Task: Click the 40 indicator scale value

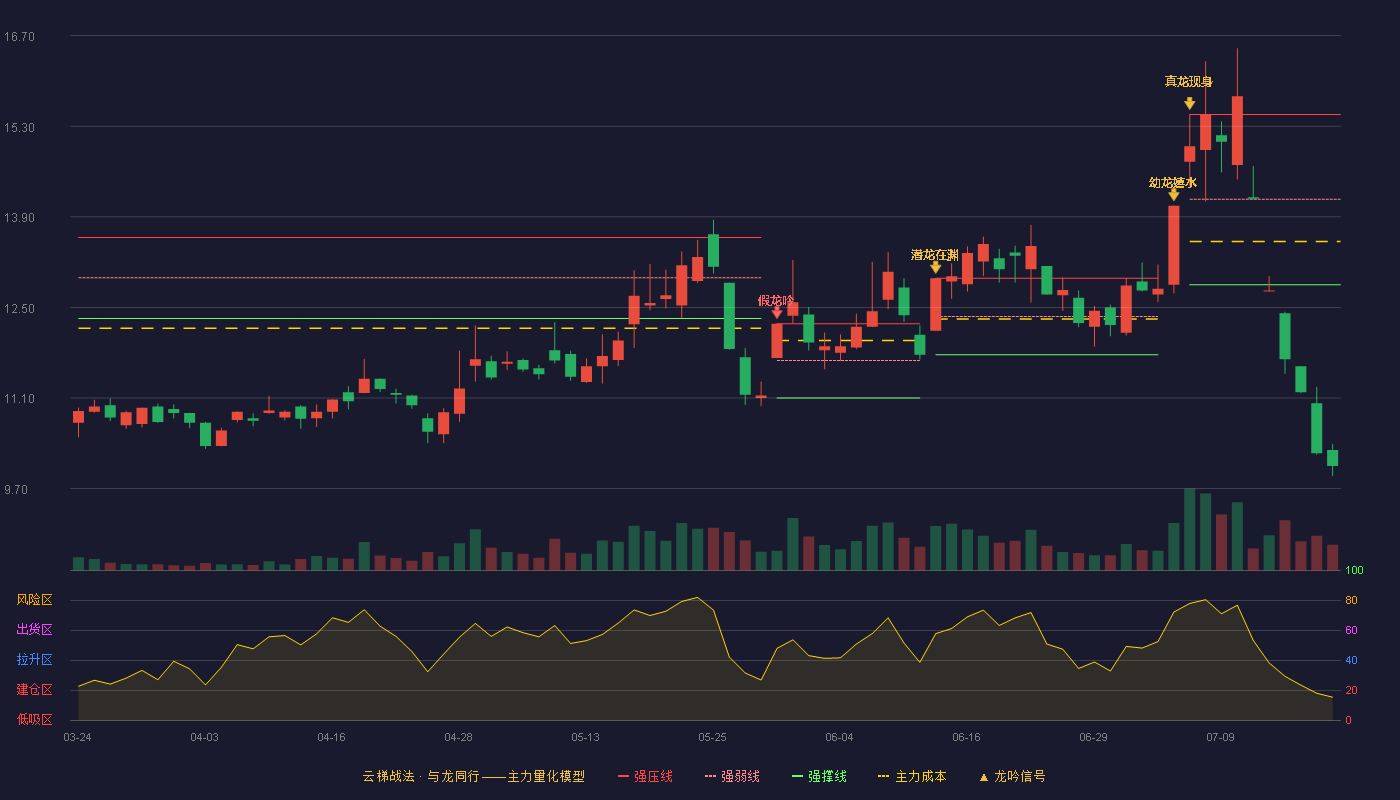Action: 1351,660
